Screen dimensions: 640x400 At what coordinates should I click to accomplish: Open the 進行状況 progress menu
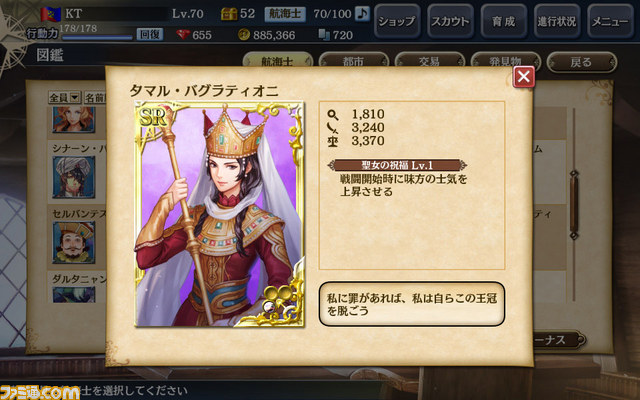pyautogui.click(x=557, y=21)
